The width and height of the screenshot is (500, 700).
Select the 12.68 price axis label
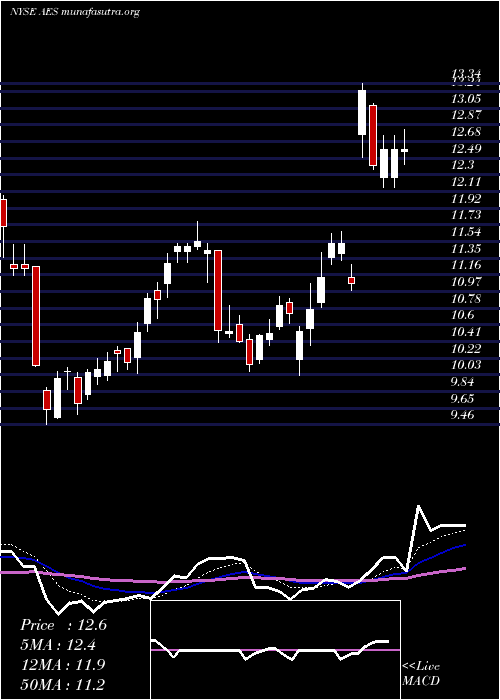[466, 132]
